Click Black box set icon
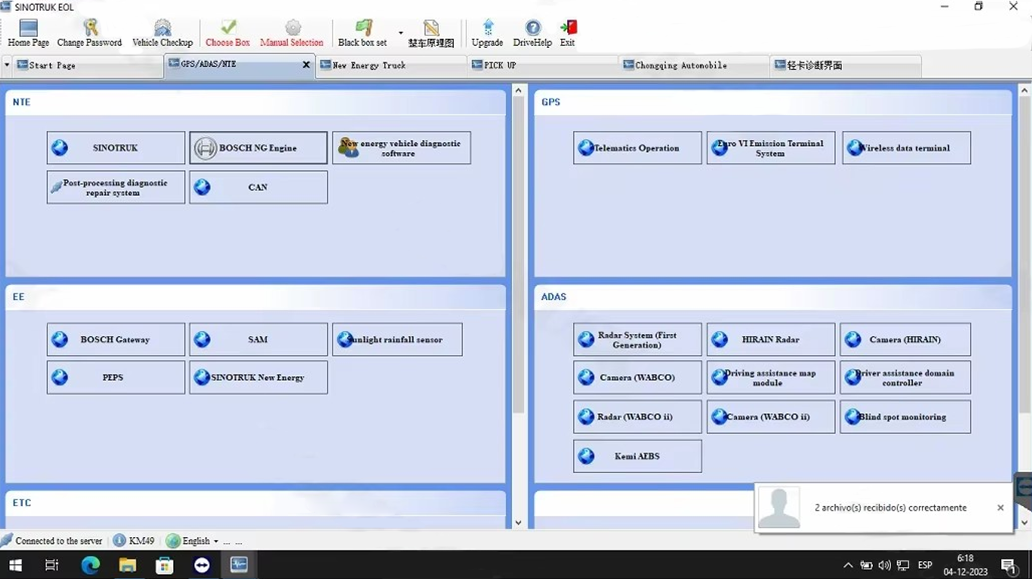Viewport: 1032px width, 579px height. click(363, 33)
